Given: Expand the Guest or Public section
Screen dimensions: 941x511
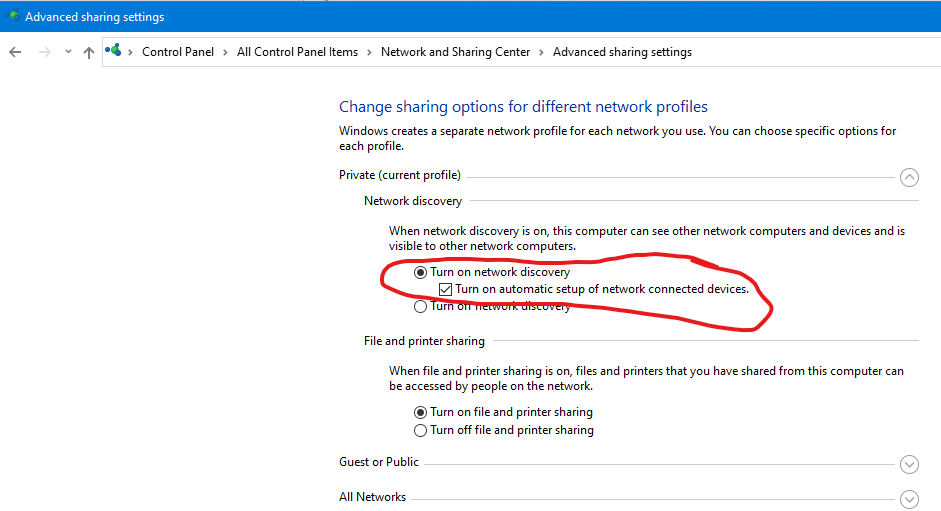Looking at the screenshot, I should point(909,464).
